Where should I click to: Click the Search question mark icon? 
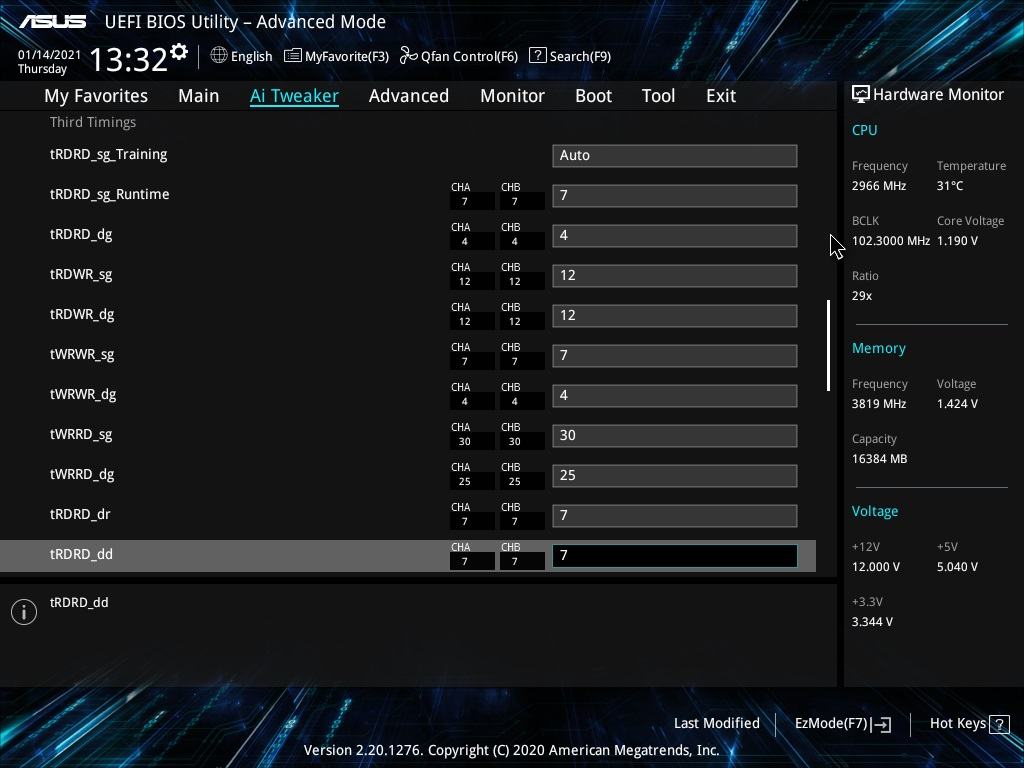537,56
